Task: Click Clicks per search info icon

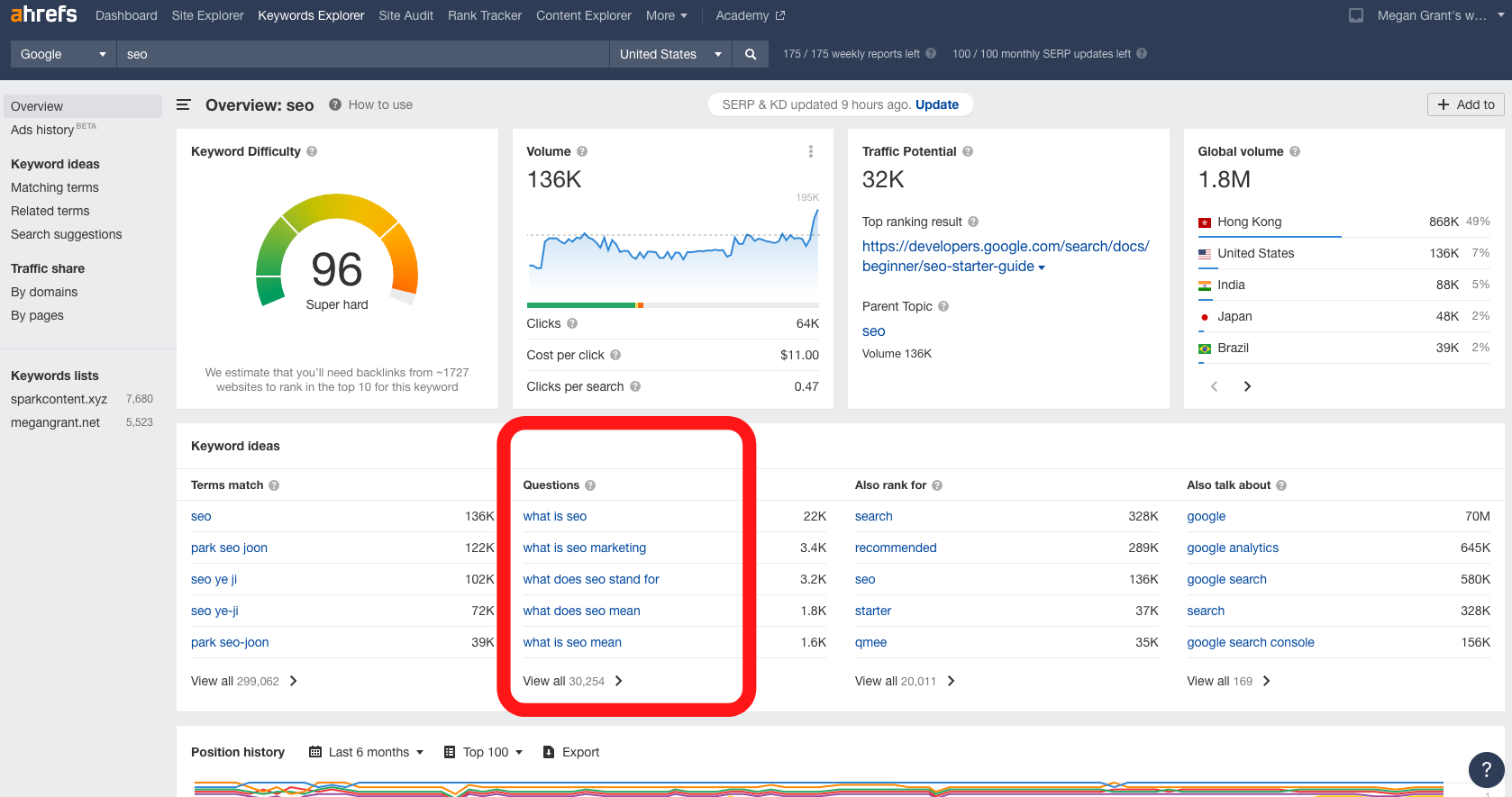Action: (x=635, y=386)
